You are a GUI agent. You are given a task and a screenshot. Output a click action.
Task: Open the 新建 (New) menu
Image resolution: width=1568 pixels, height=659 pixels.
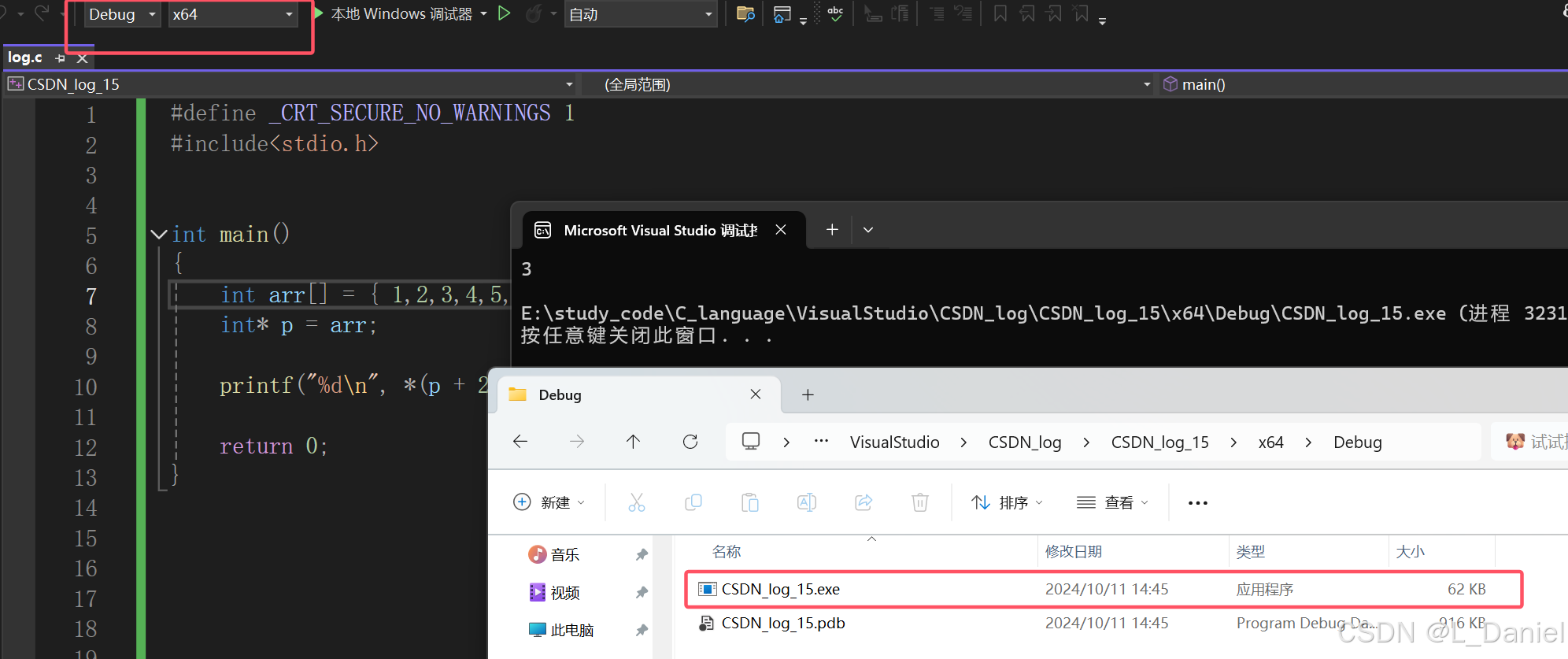click(549, 502)
